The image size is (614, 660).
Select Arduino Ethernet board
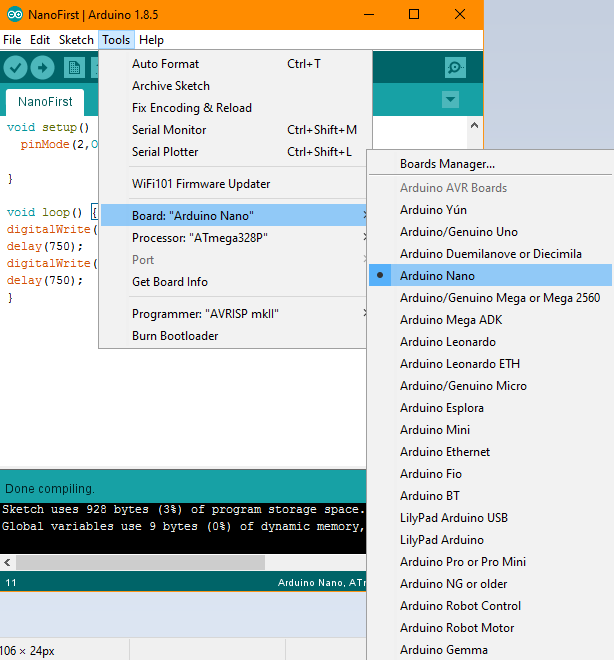click(x=490, y=452)
